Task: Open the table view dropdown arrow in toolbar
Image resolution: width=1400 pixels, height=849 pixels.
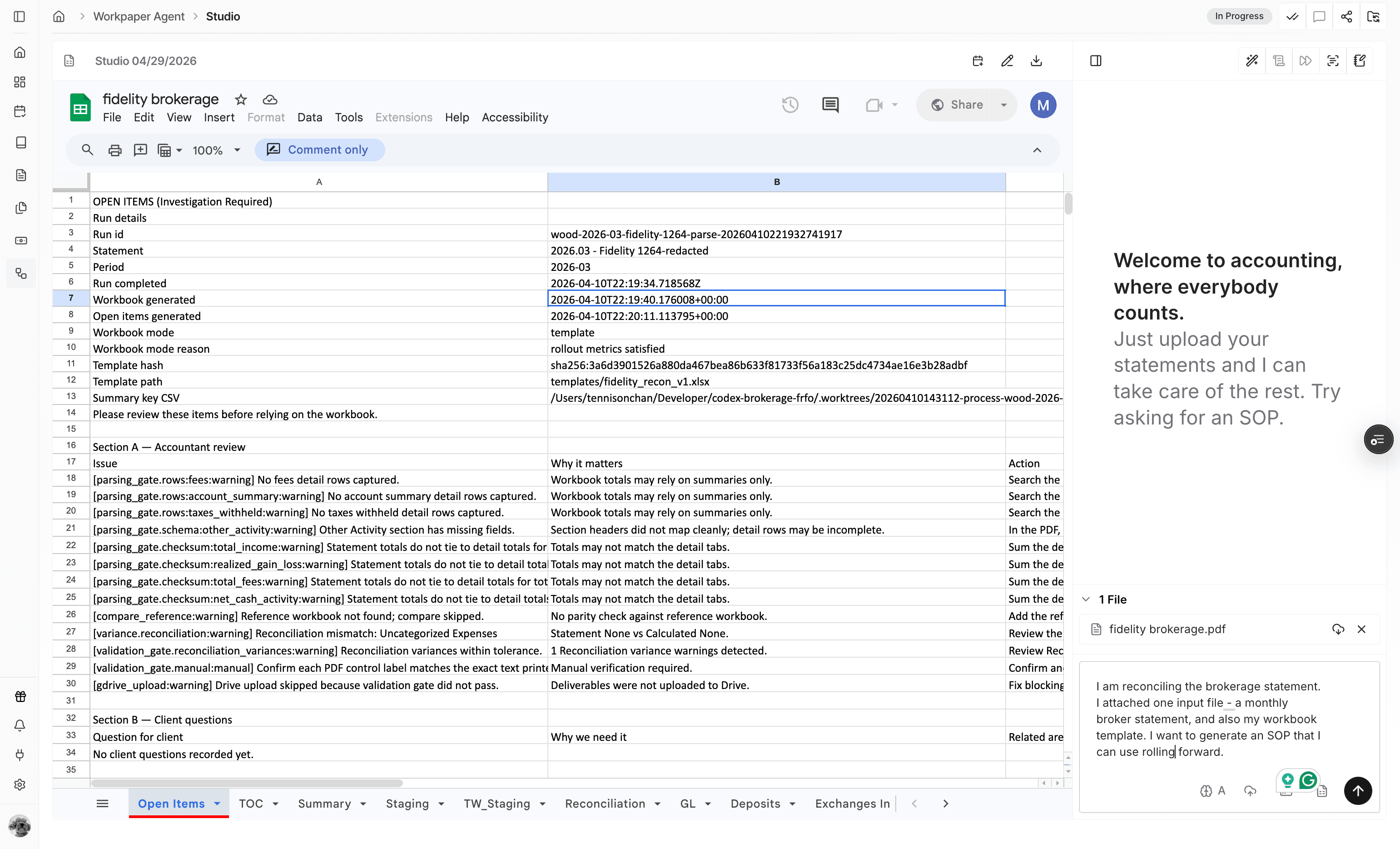Action: [179, 151]
